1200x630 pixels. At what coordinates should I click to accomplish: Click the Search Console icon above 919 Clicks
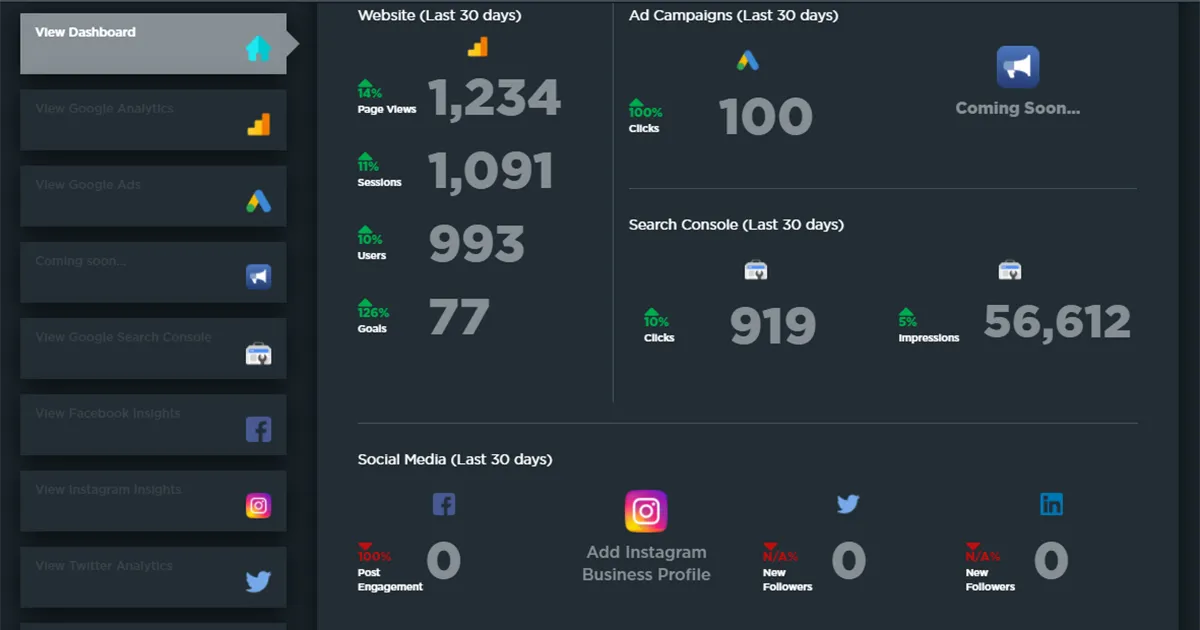point(756,269)
